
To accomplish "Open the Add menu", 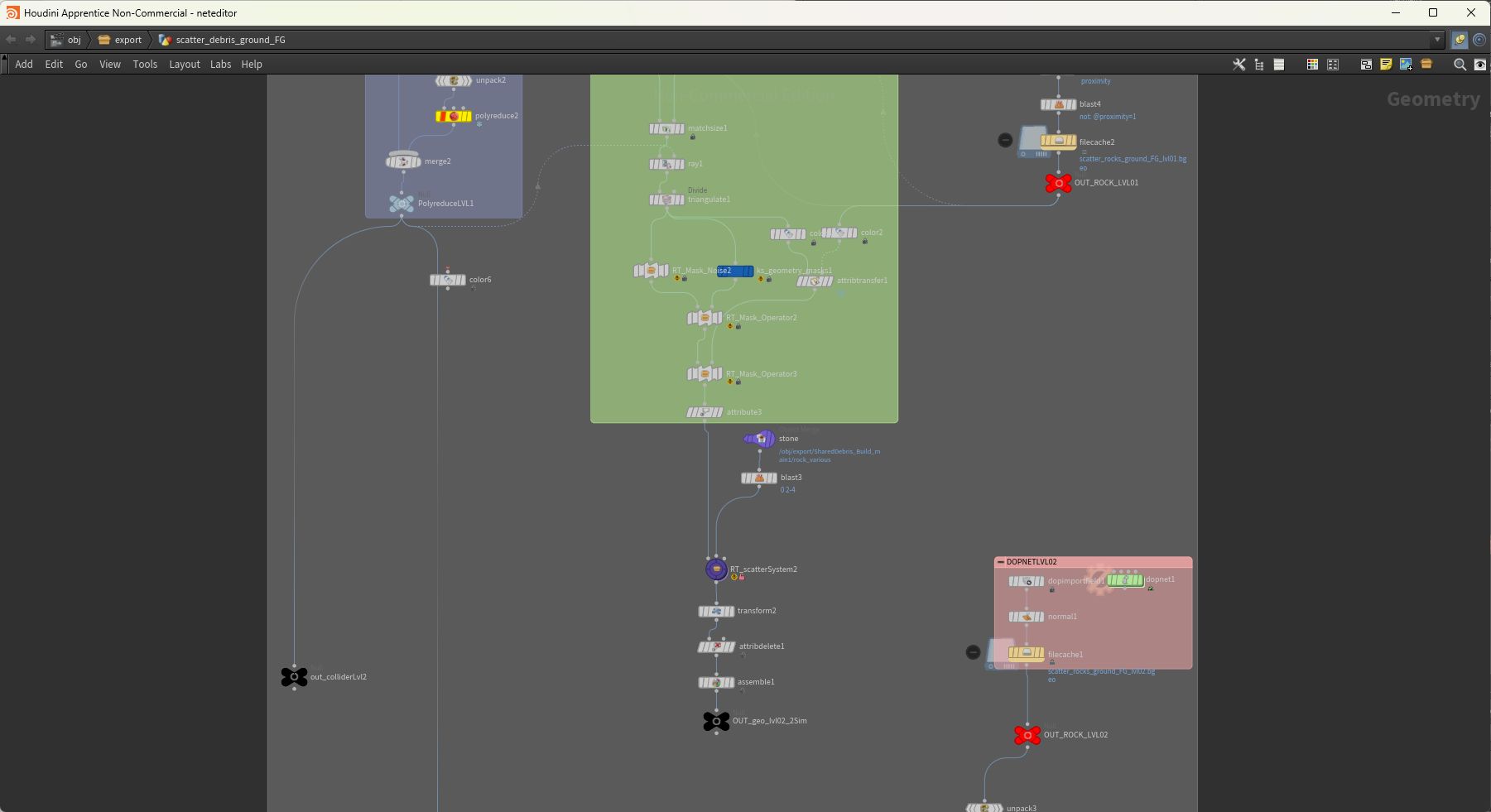I will tap(24, 65).
